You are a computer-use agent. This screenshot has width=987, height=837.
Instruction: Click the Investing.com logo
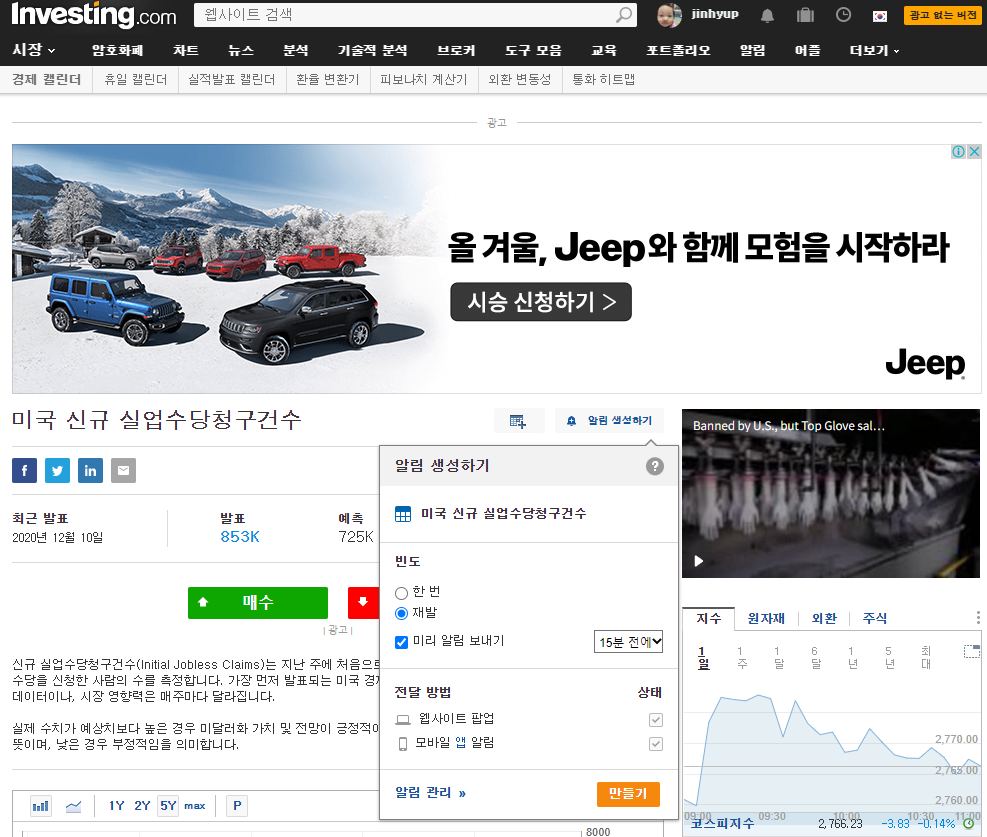pyautogui.click(x=94, y=14)
